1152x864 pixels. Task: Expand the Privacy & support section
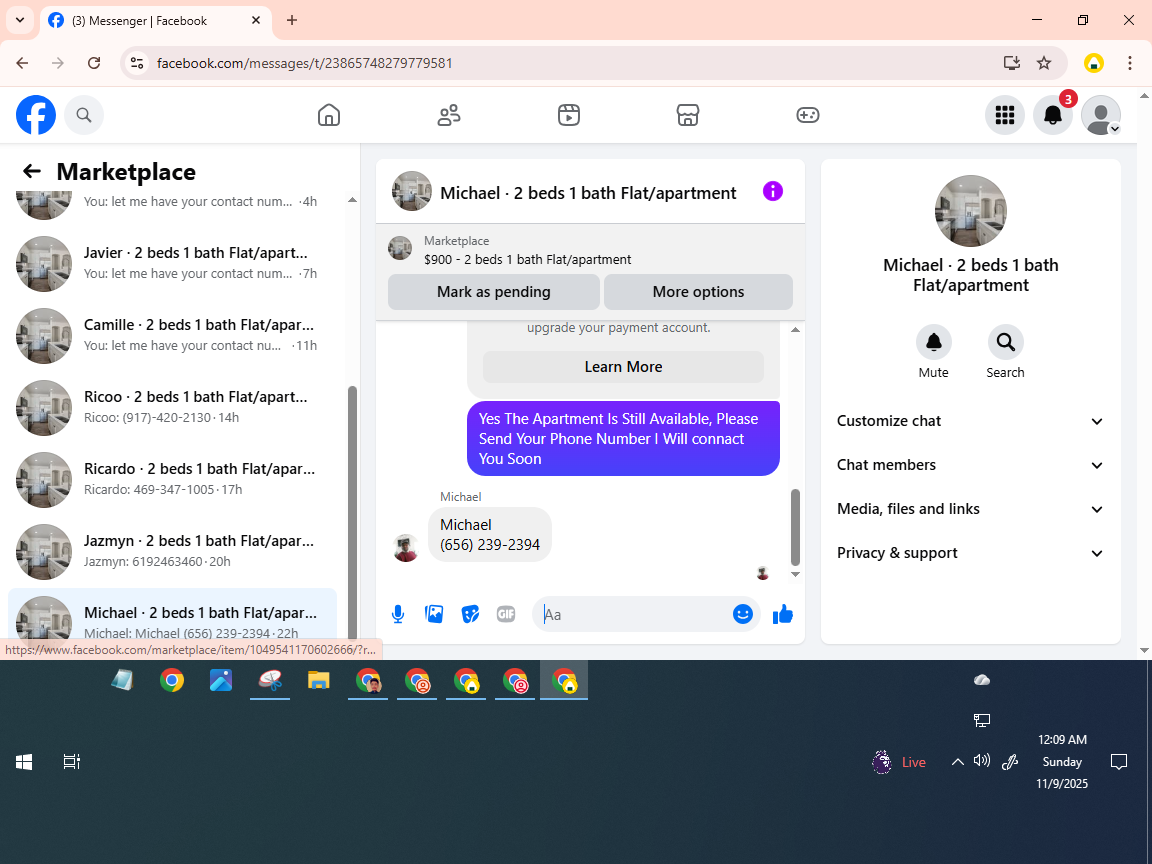tap(971, 553)
